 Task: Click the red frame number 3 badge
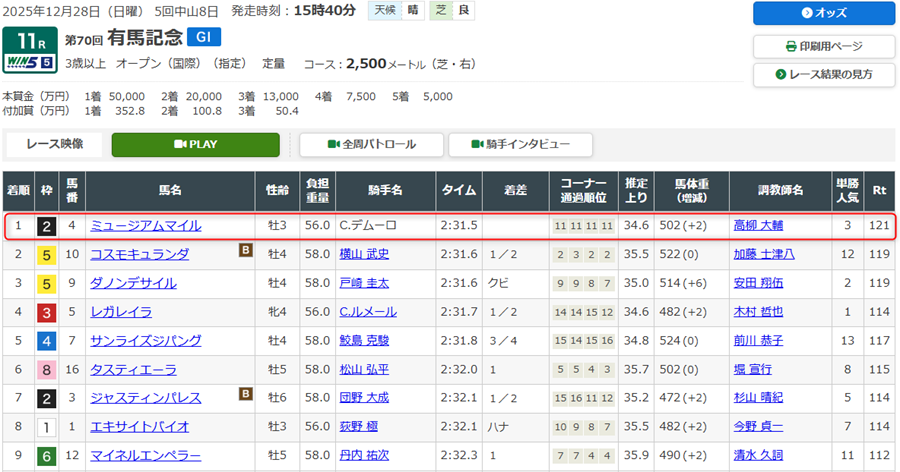click(x=46, y=313)
